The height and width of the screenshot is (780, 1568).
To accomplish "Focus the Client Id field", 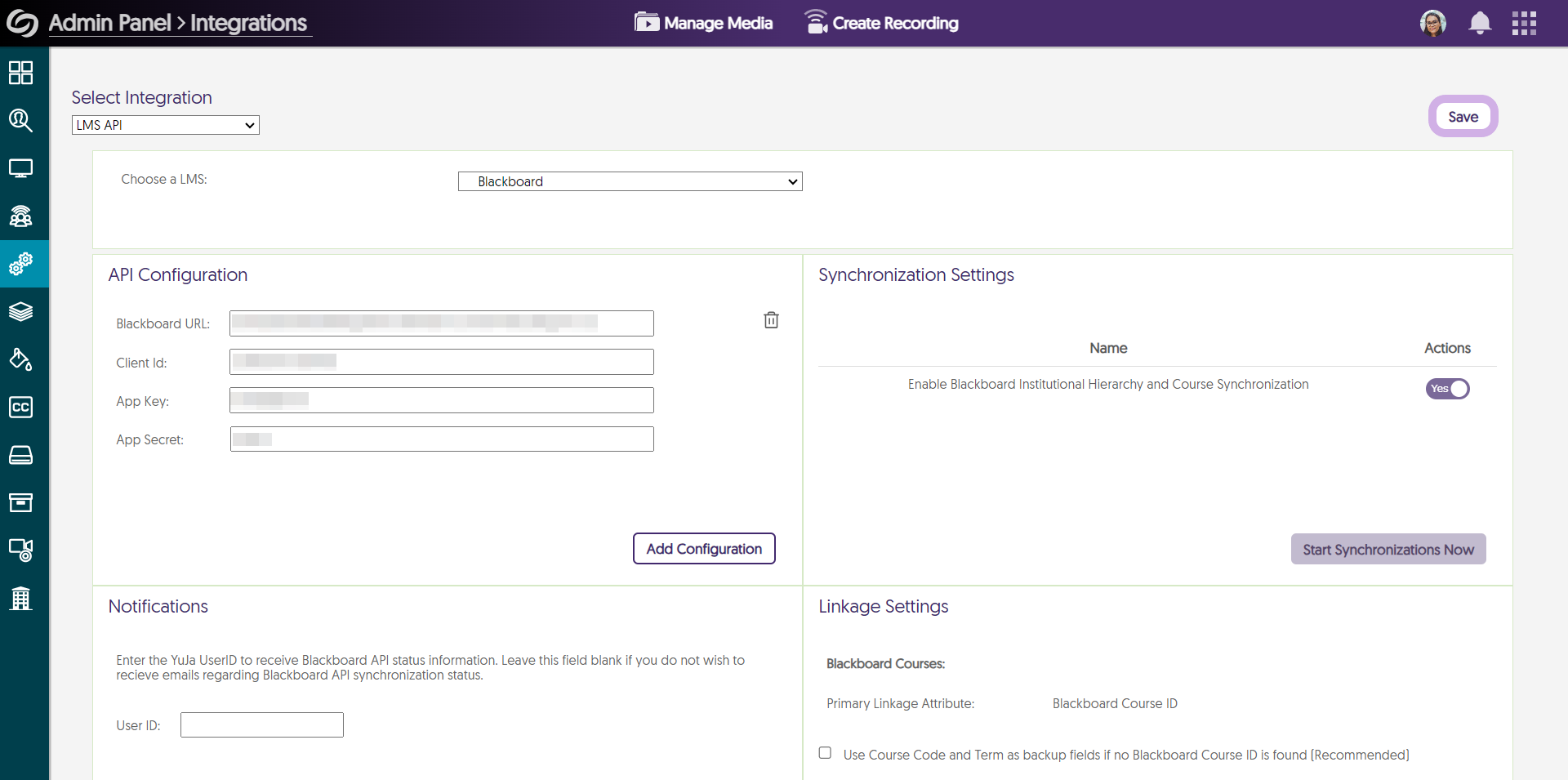I will coord(442,362).
